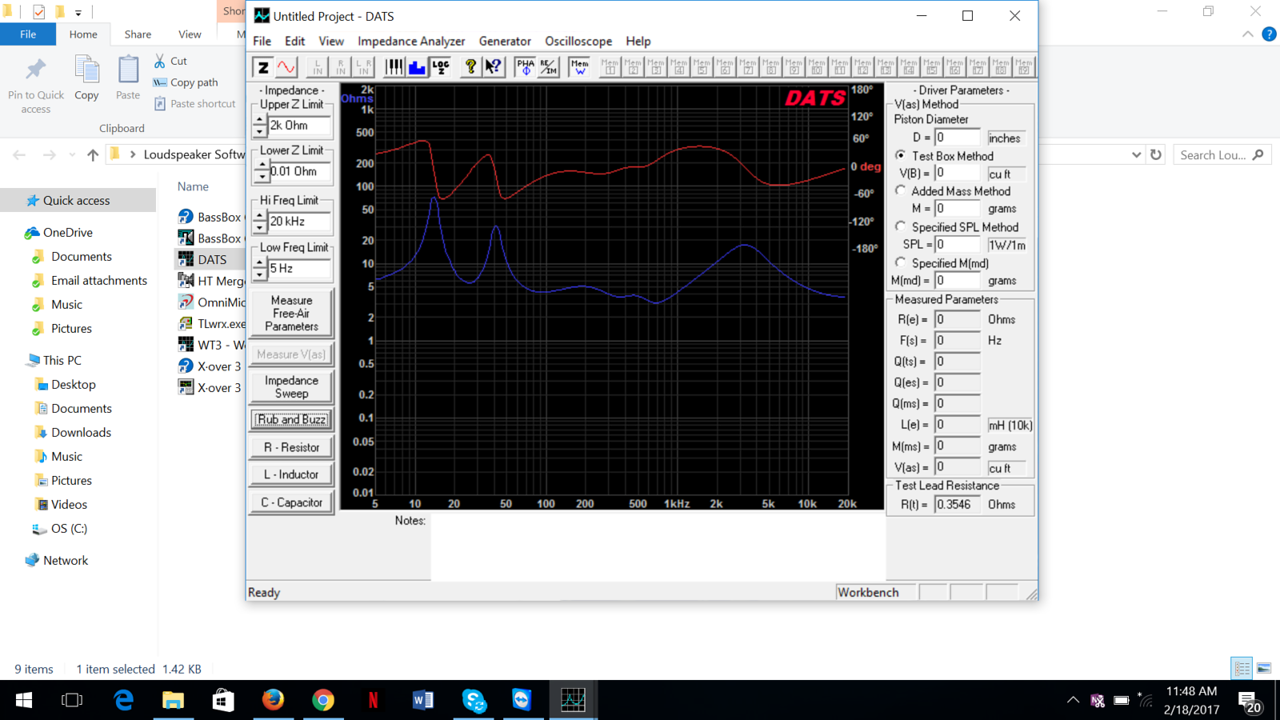The image size is (1280, 720).
Task: Click the R - Resistor button
Action: click(291, 447)
